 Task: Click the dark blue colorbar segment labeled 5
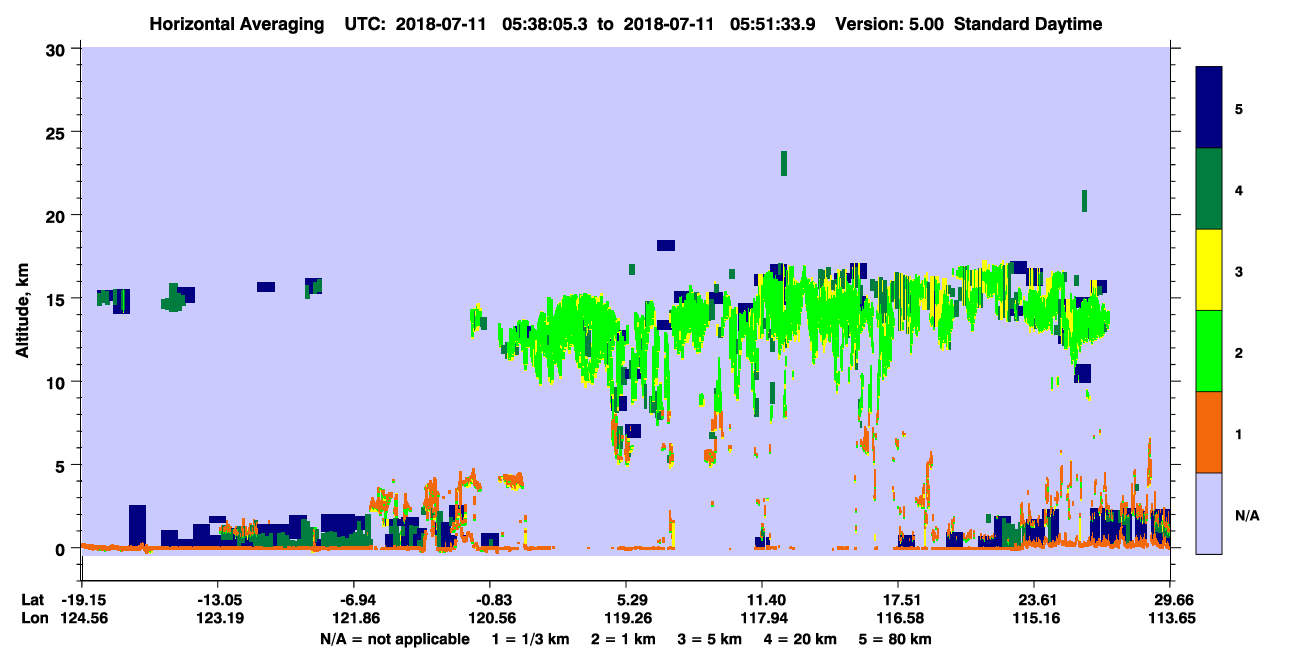click(1209, 107)
